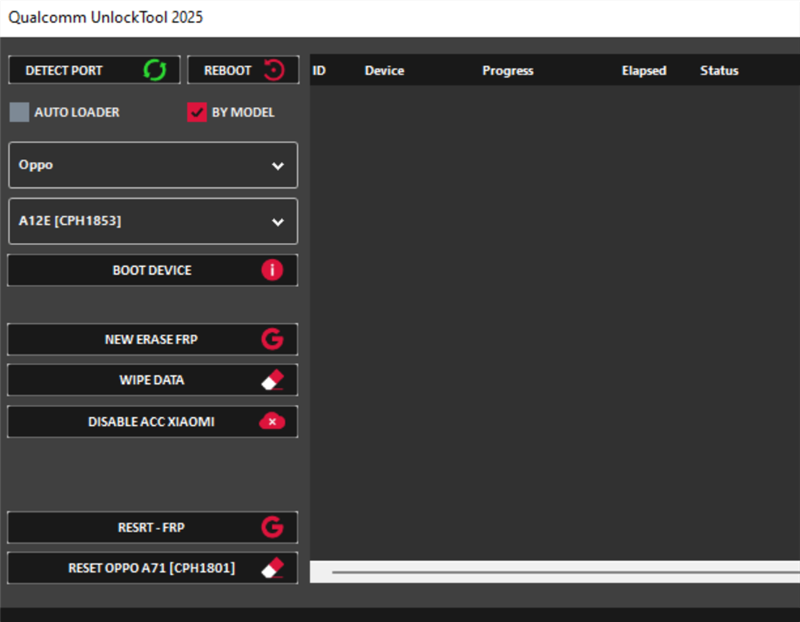Click the cloud-x icon on Disable ACC Xiaomi

pos(272,422)
